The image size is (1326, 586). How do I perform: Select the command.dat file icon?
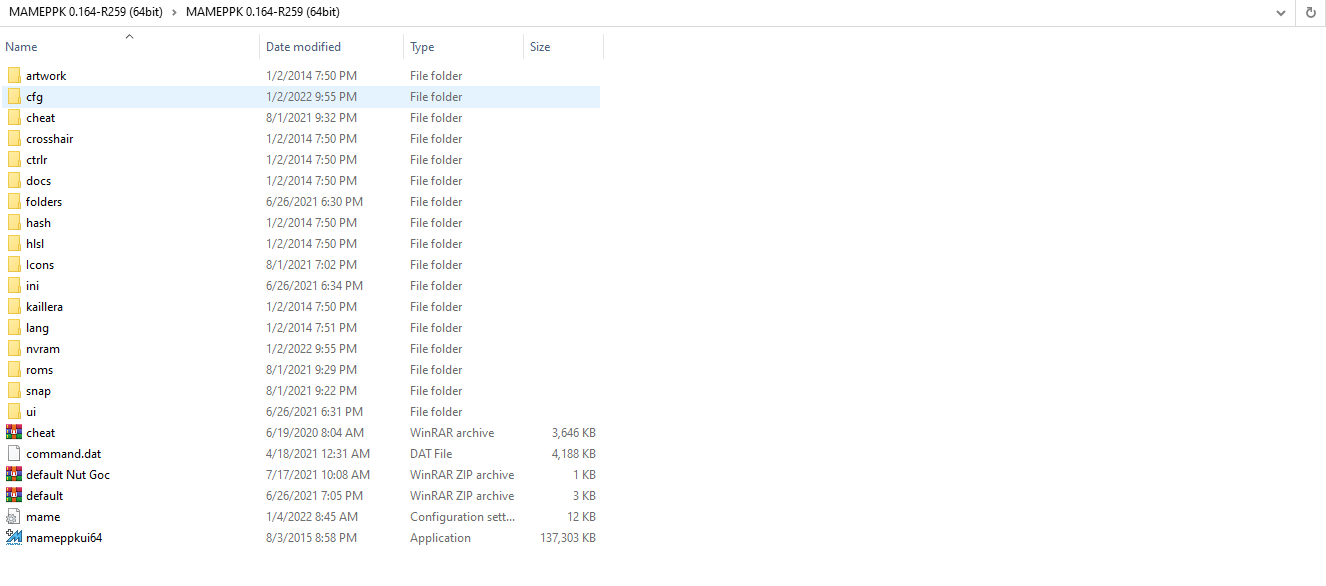[14, 454]
